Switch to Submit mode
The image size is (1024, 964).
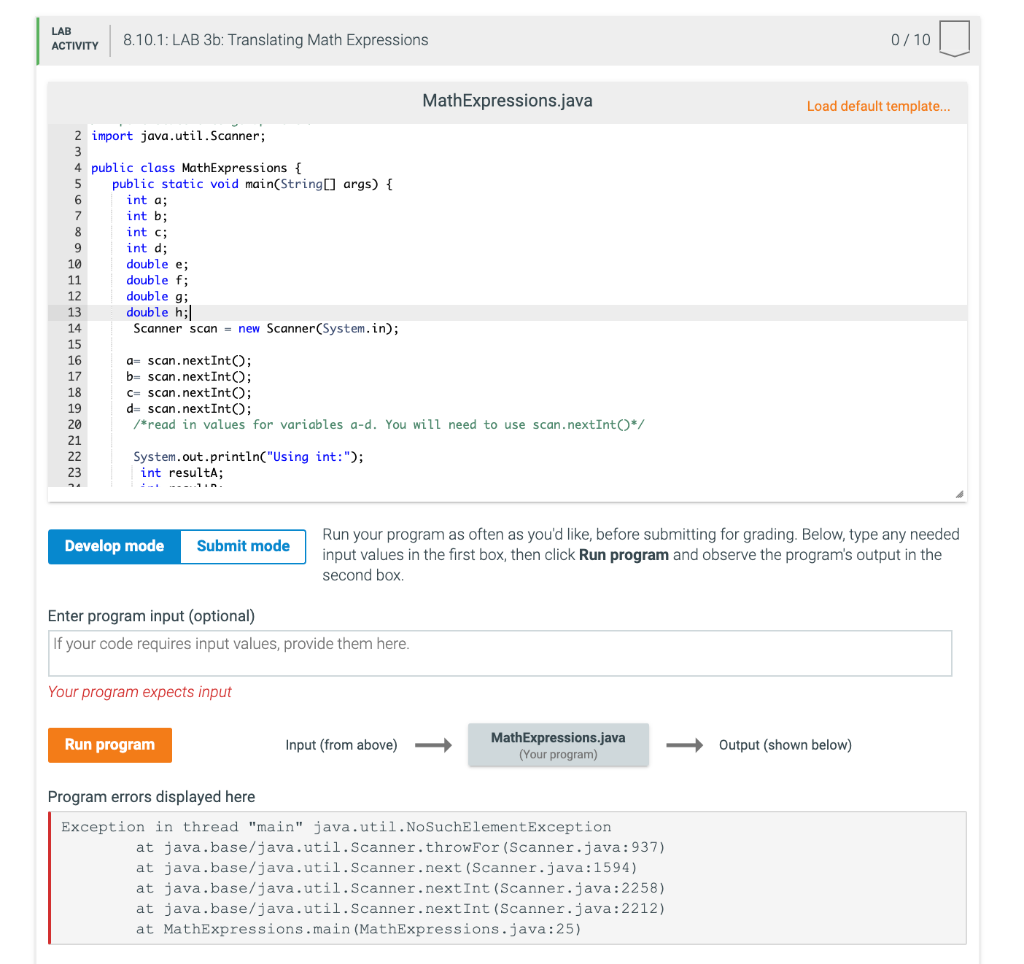pos(242,546)
